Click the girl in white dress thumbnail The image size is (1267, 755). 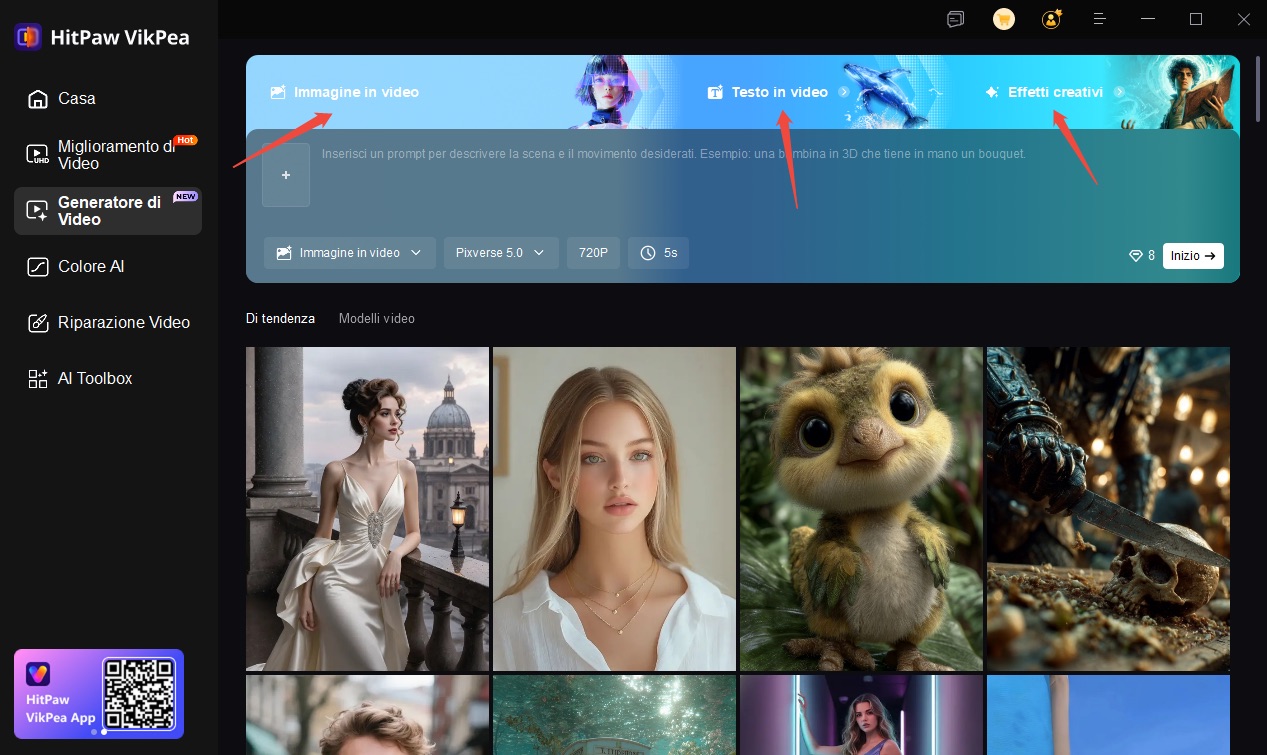pos(367,508)
